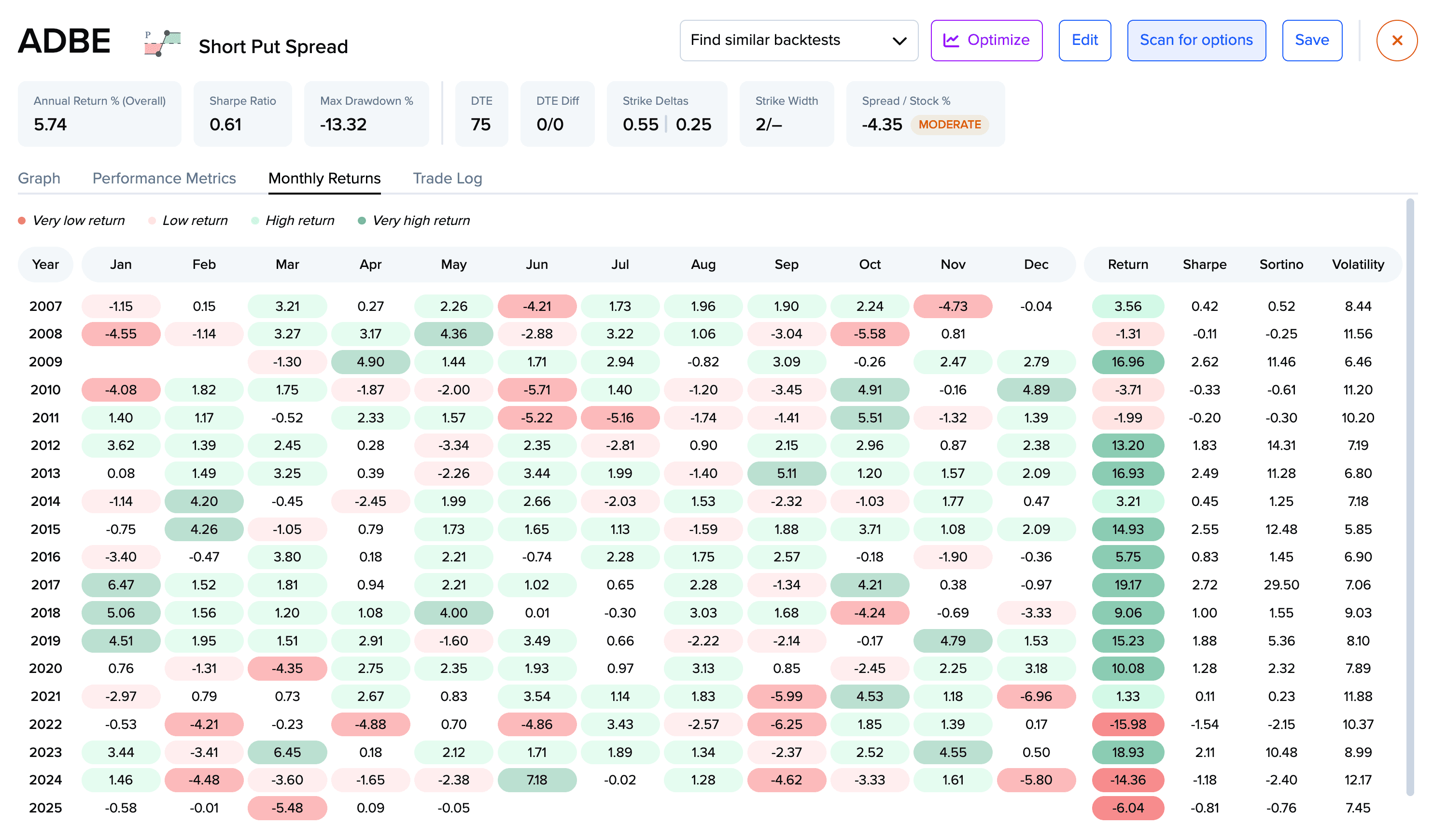Click the Jun column header
1433x840 pixels.
point(537,265)
